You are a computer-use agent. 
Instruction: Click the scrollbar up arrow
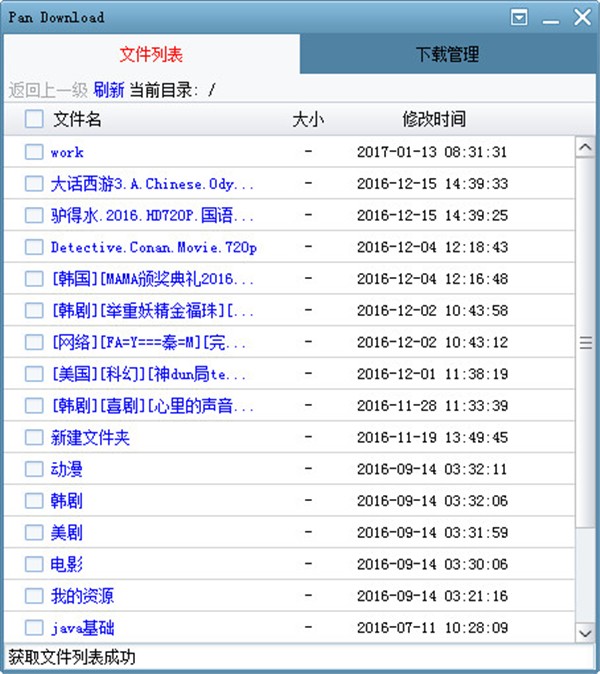(x=585, y=147)
